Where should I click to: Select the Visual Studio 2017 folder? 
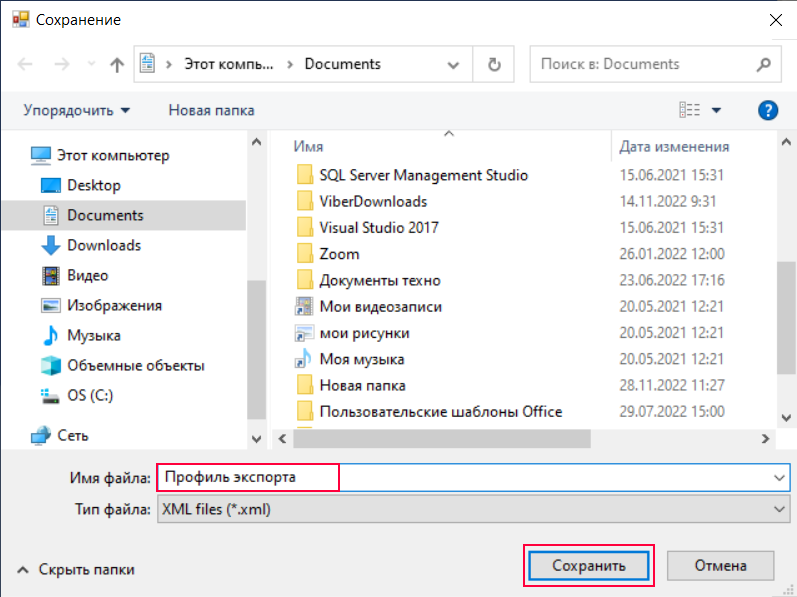378,227
